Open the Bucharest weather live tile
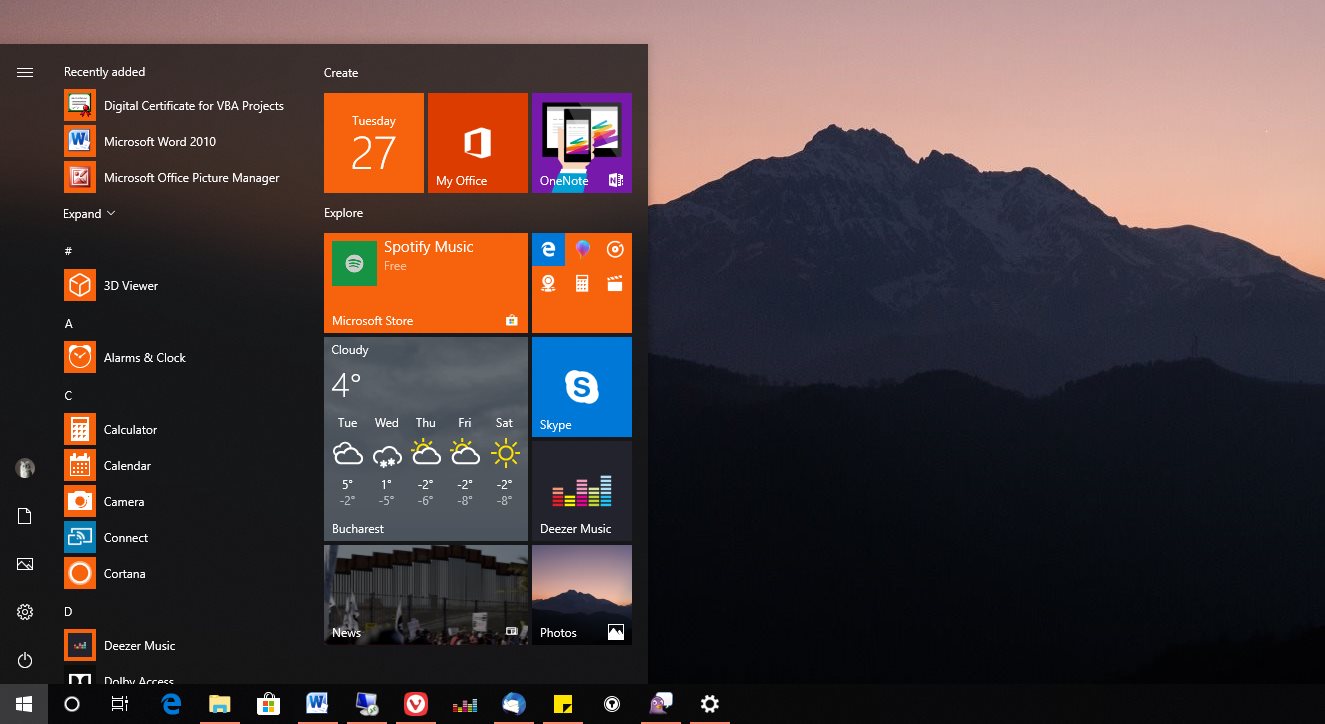1325x724 pixels. point(425,440)
